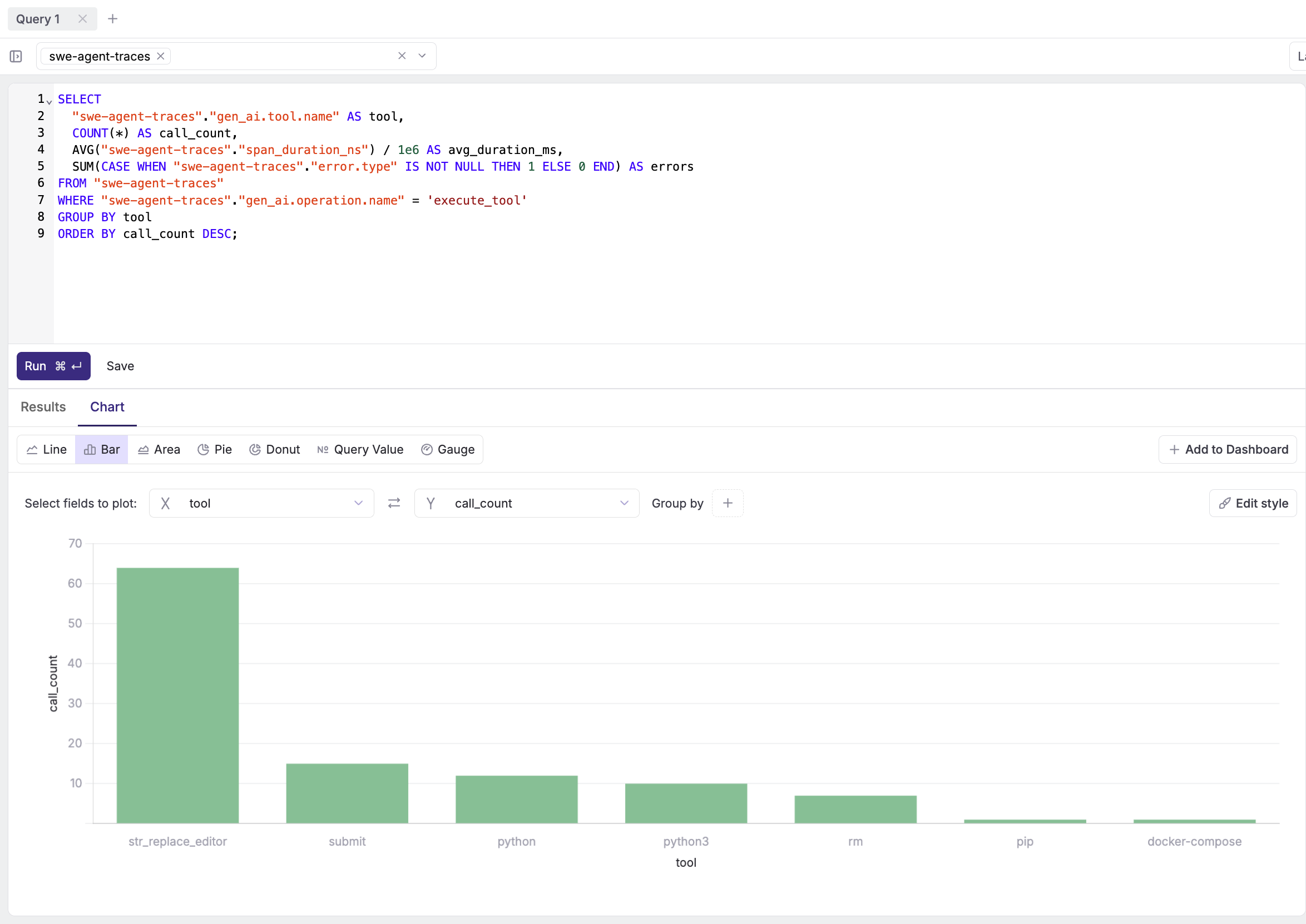The width and height of the screenshot is (1306, 924).
Task: Switch to the Results tab
Action: click(43, 407)
